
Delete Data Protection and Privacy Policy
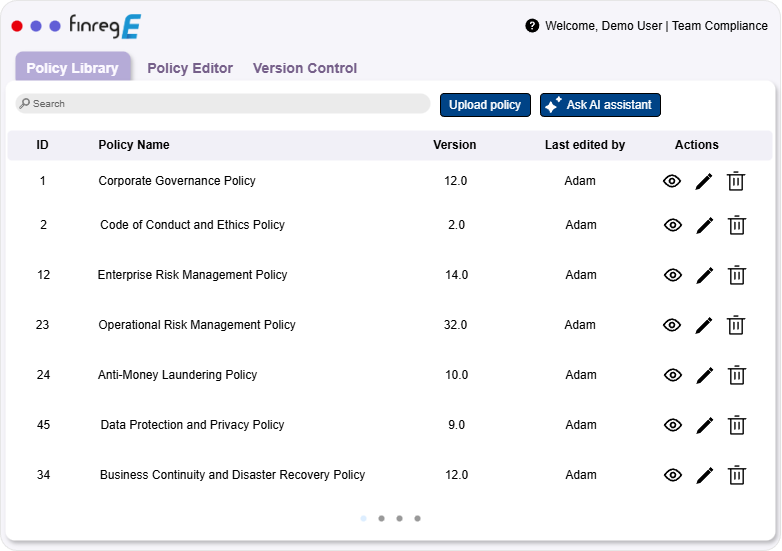737,425
